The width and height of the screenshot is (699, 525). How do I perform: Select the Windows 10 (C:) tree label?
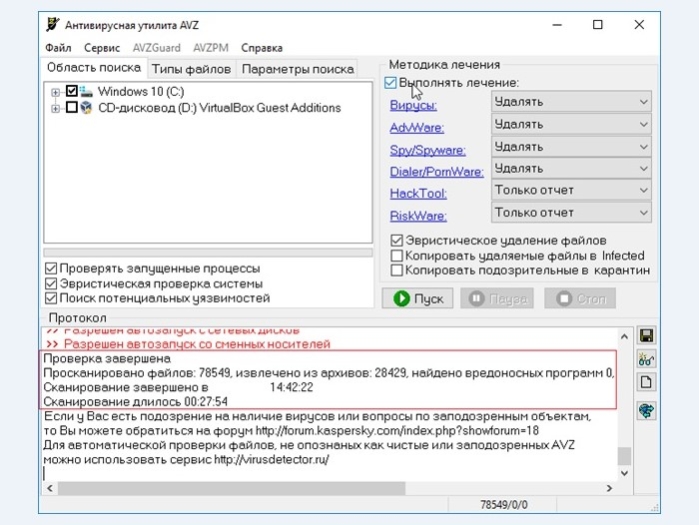(141, 91)
